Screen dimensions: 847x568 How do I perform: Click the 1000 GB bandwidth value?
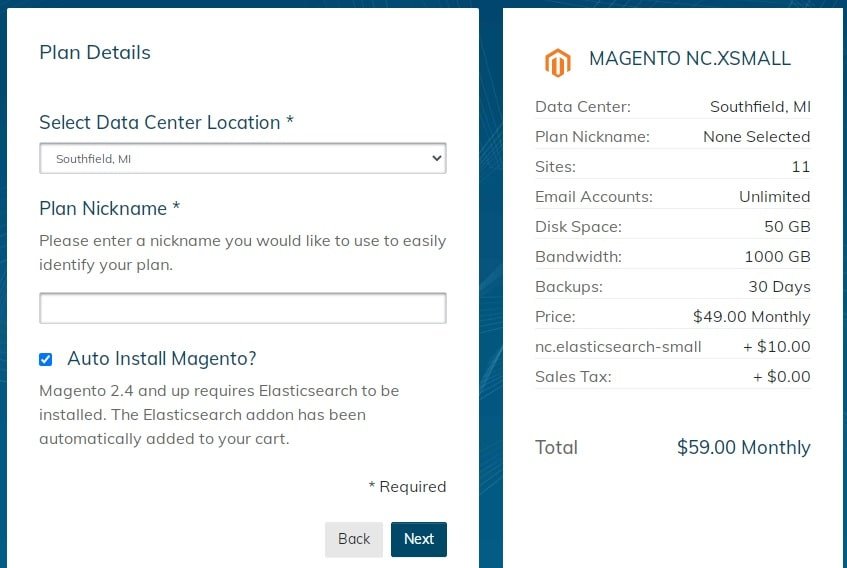(777, 256)
